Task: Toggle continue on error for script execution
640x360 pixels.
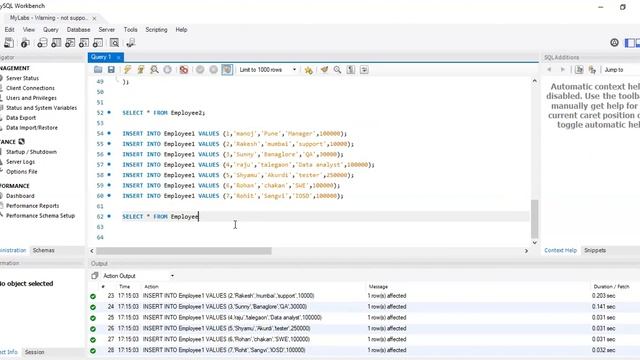Action: click(x=184, y=70)
